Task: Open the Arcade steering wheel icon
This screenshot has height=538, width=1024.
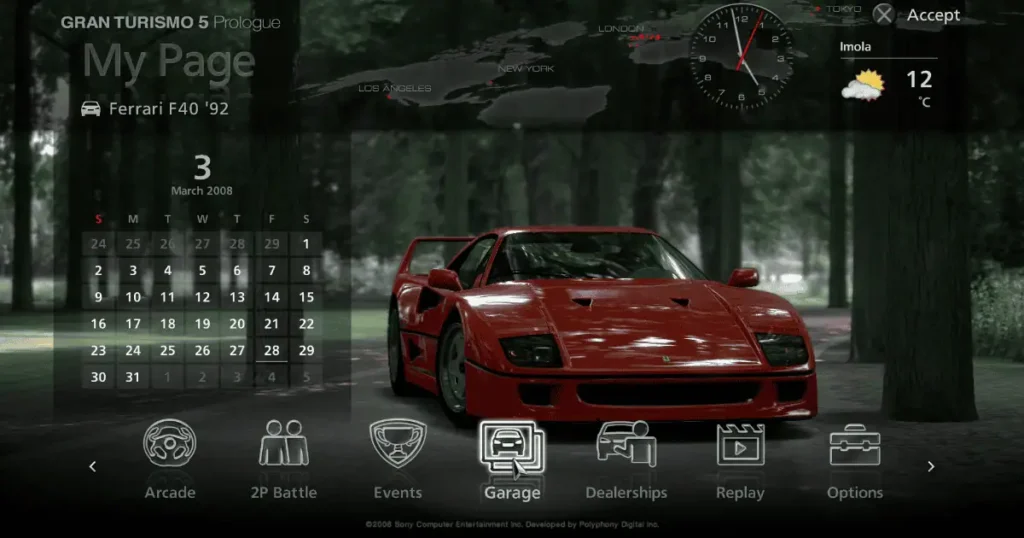Action: pyautogui.click(x=169, y=443)
